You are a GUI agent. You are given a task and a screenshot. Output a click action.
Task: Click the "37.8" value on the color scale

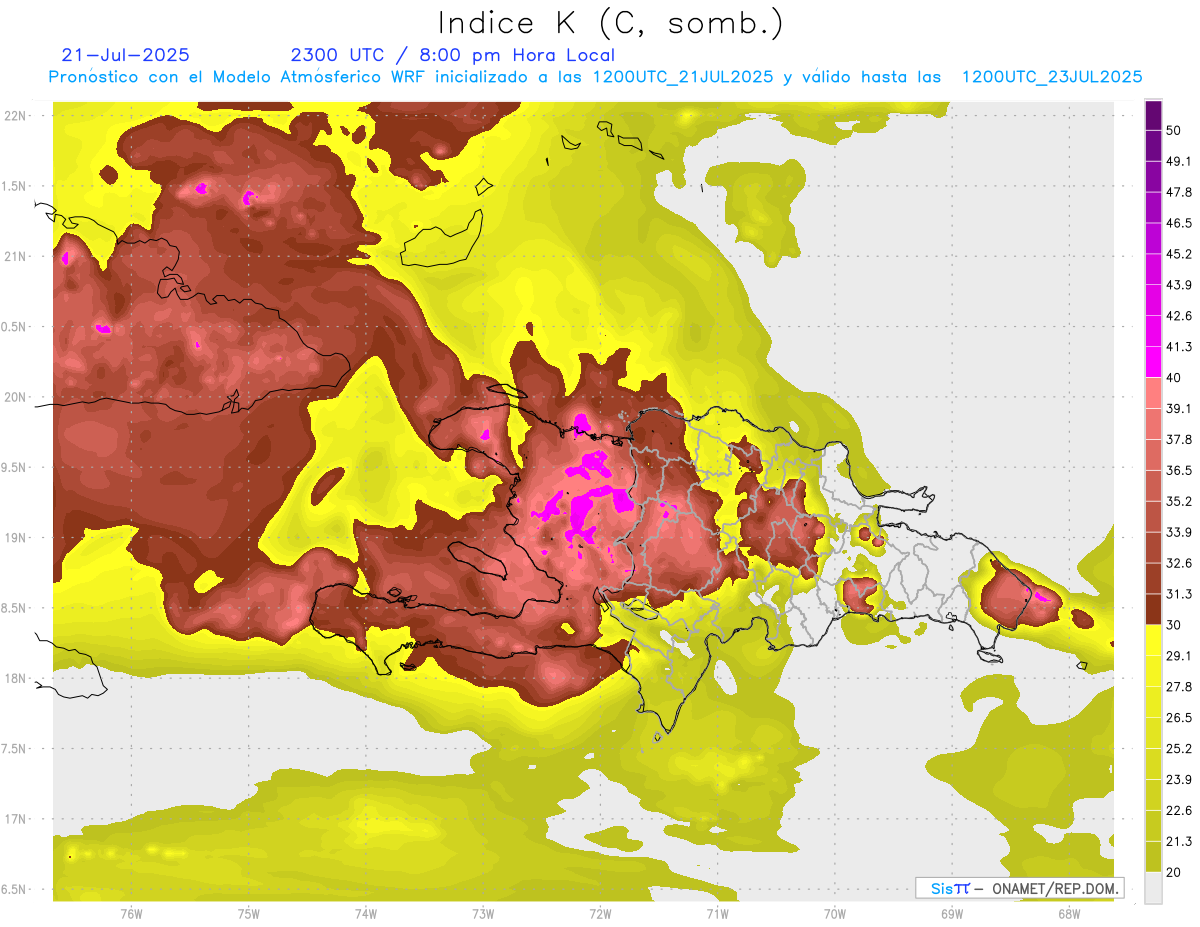pyautogui.click(x=1179, y=439)
